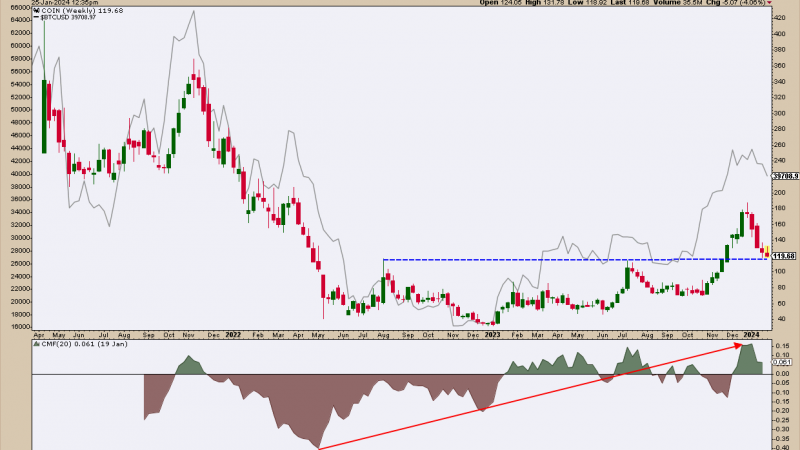
Task: Click the 2023 year label on time axis
Action: 492,335
